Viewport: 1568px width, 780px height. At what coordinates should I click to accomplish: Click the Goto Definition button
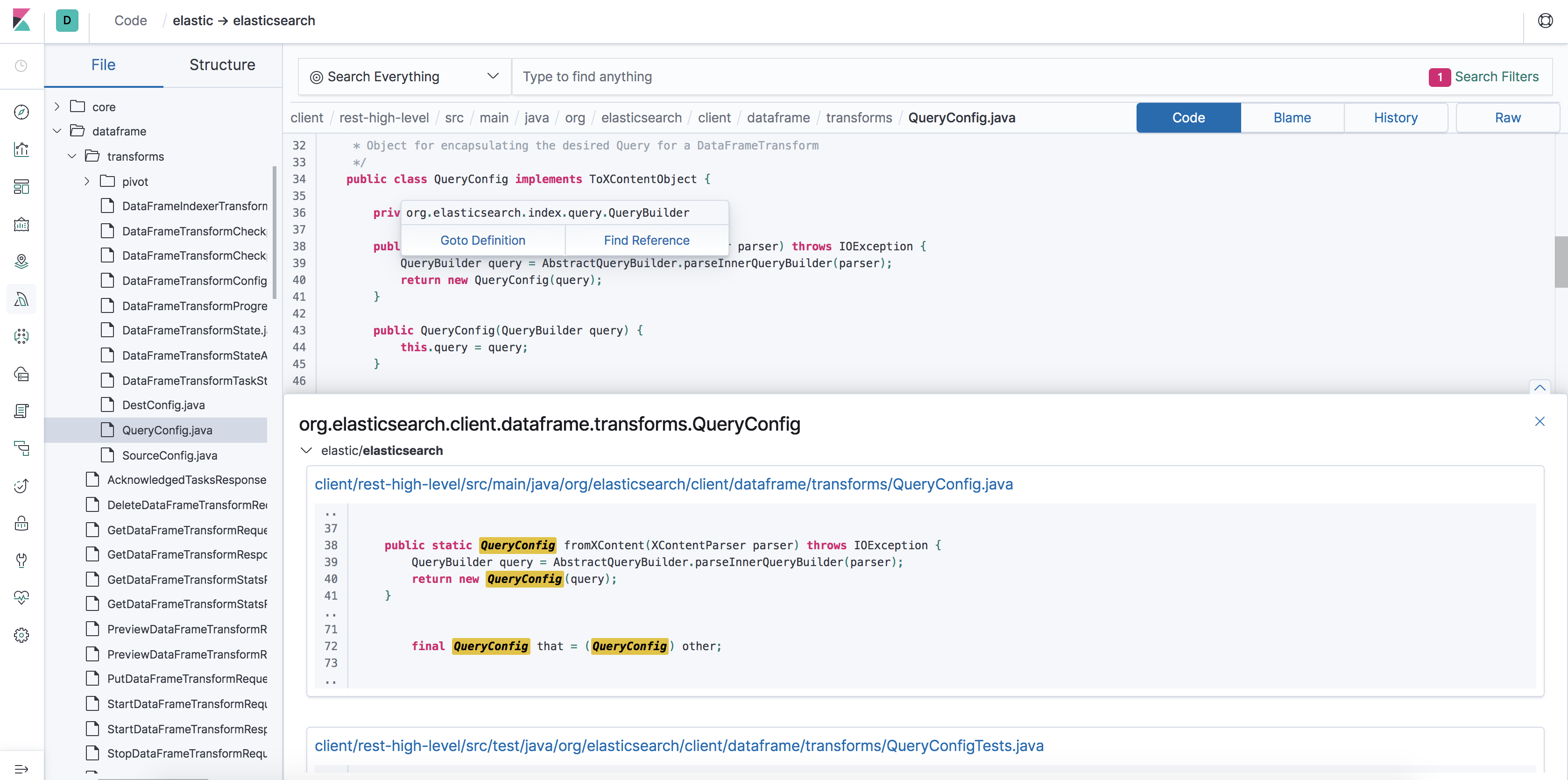(483, 240)
